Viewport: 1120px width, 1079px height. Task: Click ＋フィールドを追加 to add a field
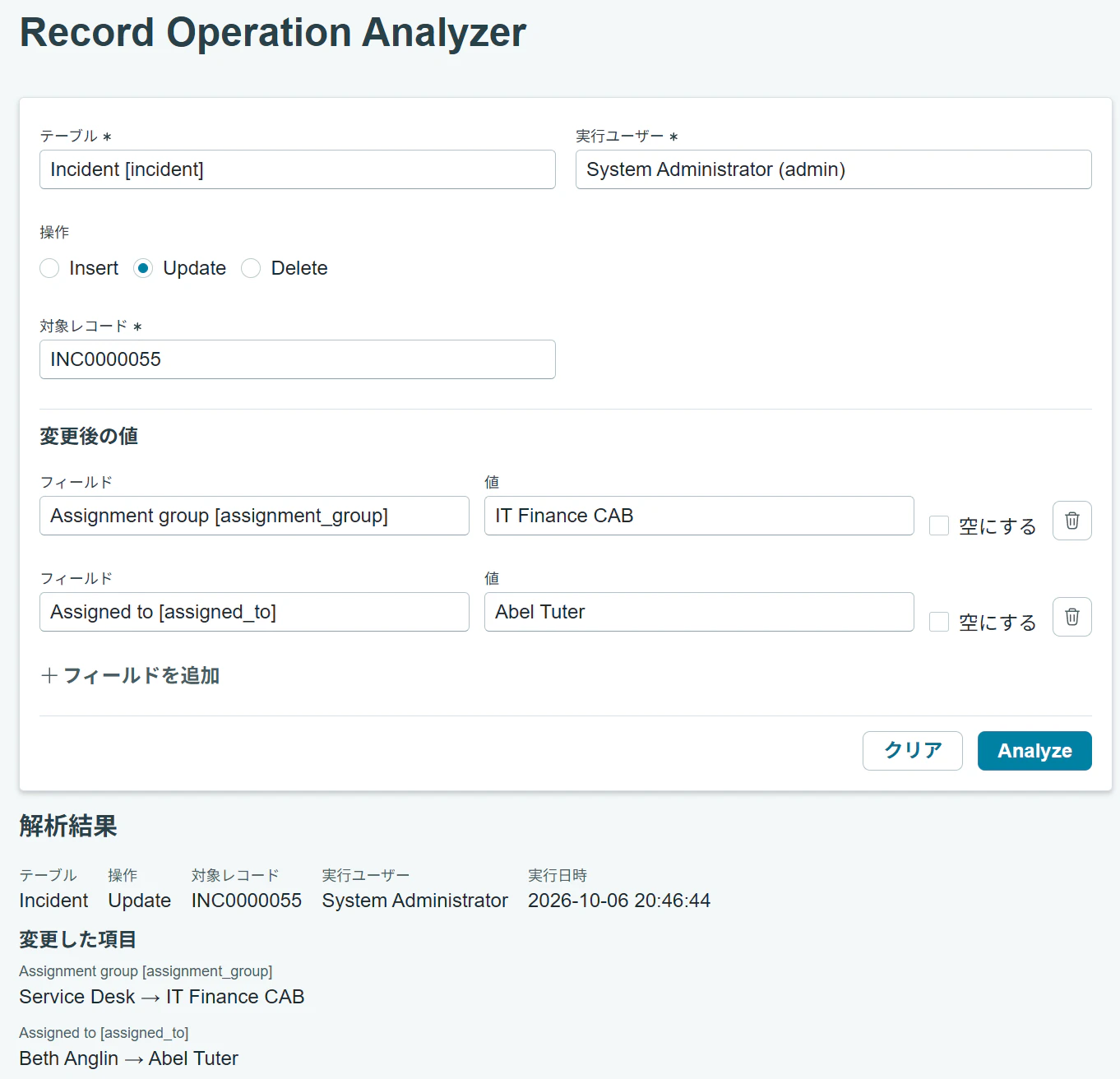(x=130, y=675)
